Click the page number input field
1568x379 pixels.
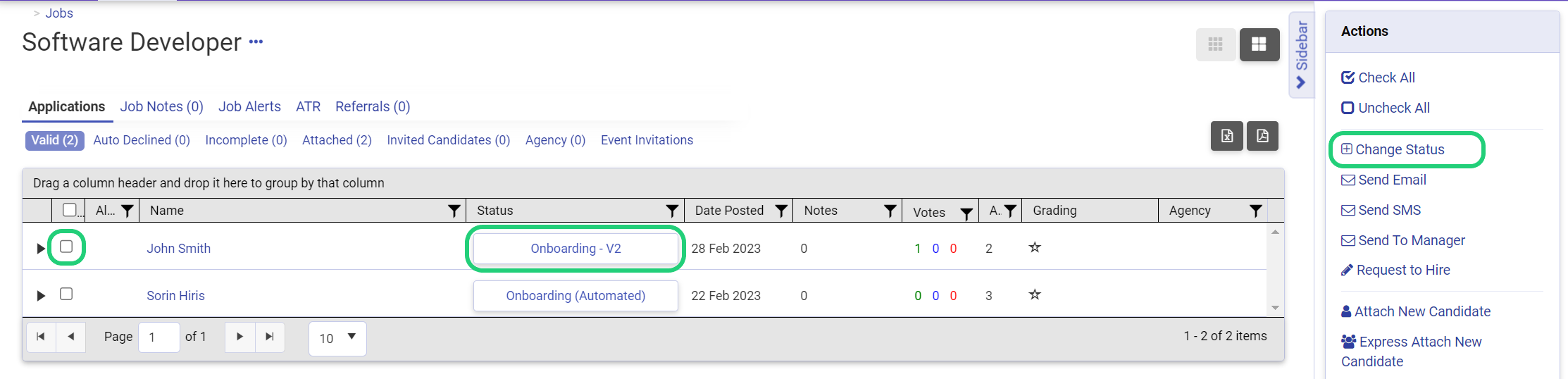click(x=159, y=337)
